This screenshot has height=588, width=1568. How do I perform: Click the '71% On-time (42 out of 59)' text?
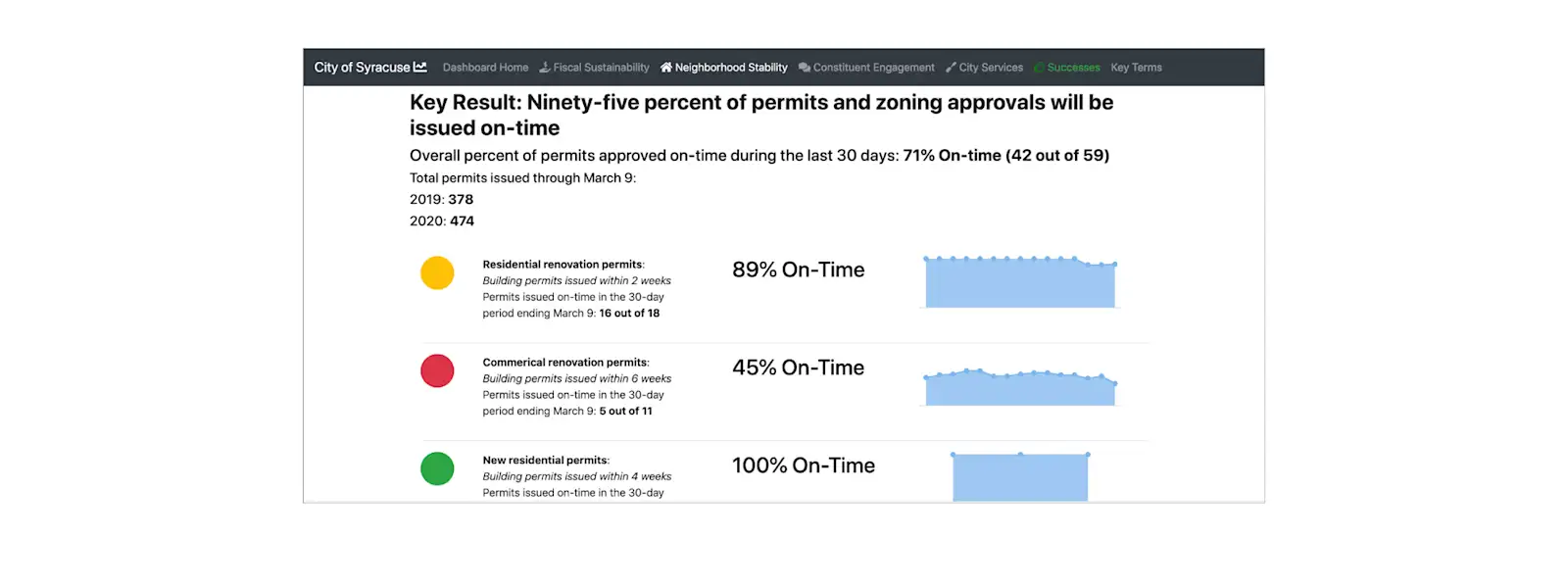pos(1006,155)
